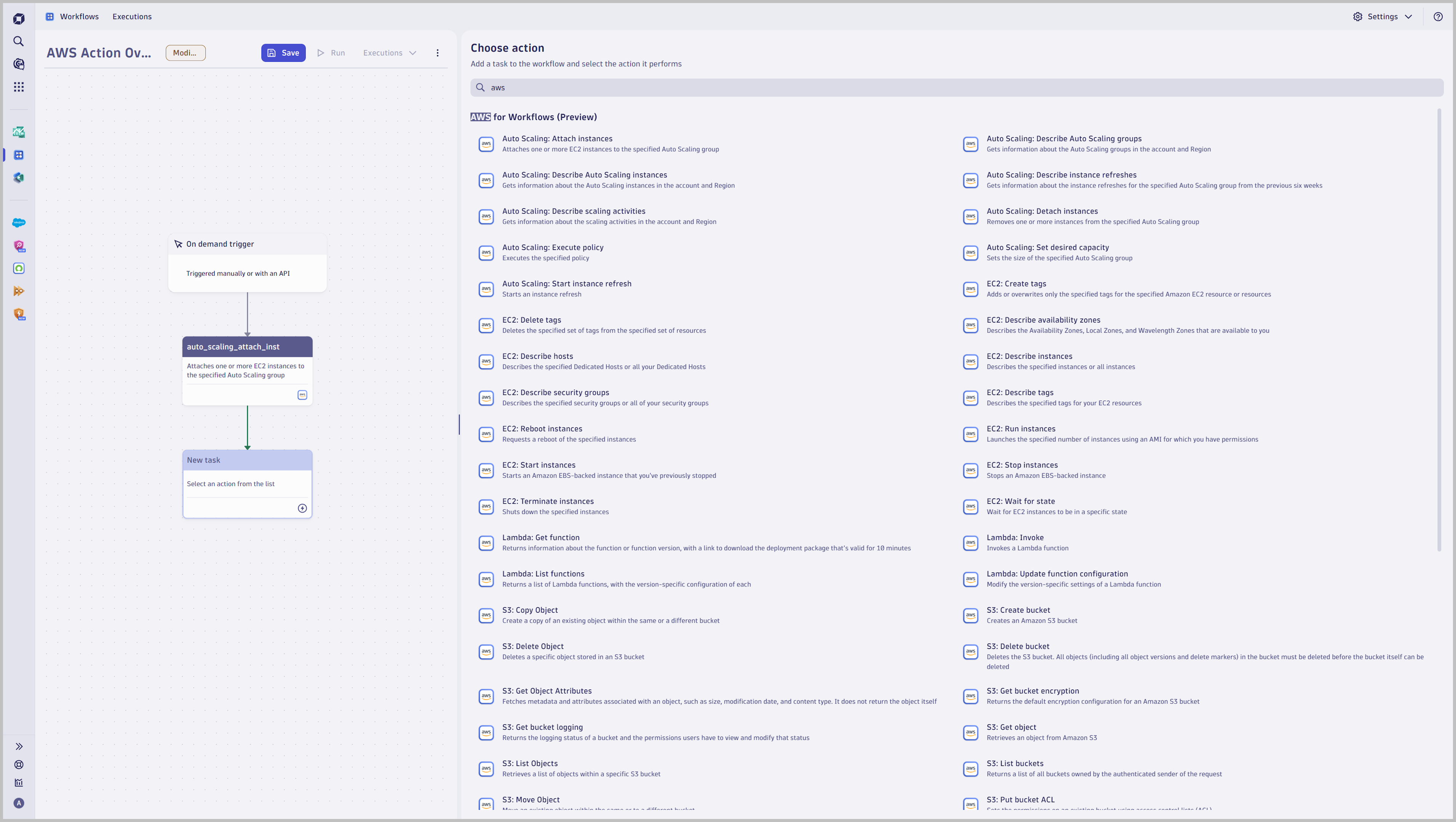Click AWS icon for Lambda: List functions
This screenshot has height=822, width=1456.
[486, 579]
